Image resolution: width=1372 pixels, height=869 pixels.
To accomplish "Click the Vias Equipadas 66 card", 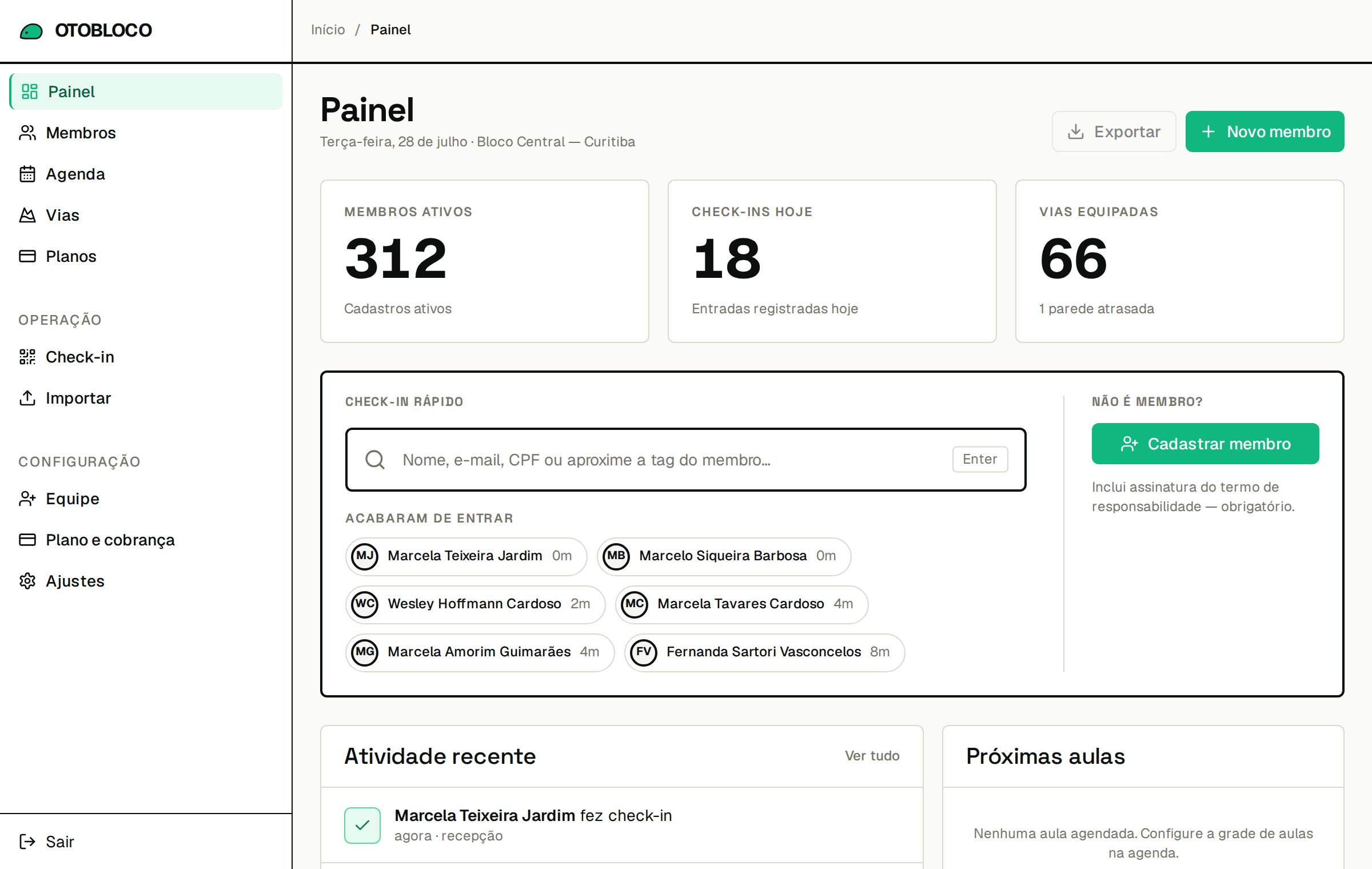I will click(x=1180, y=261).
